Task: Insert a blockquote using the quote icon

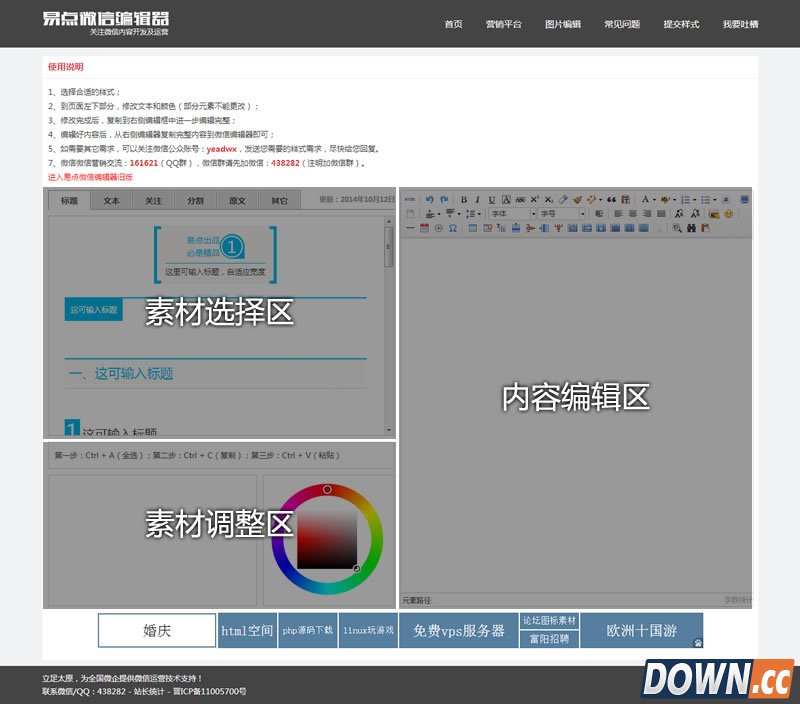Action: coord(610,200)
